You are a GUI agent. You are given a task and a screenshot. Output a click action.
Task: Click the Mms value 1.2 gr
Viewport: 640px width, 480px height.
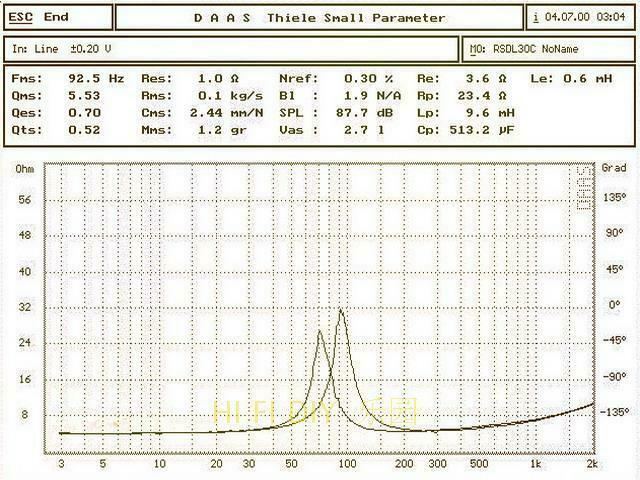coord(222,130)
